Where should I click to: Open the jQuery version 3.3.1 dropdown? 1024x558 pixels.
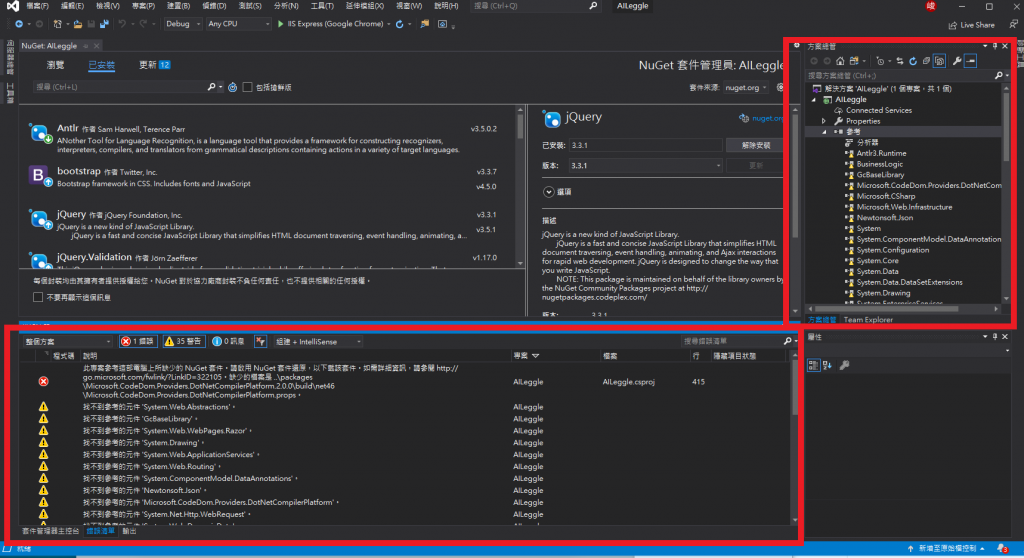point(645,166)
